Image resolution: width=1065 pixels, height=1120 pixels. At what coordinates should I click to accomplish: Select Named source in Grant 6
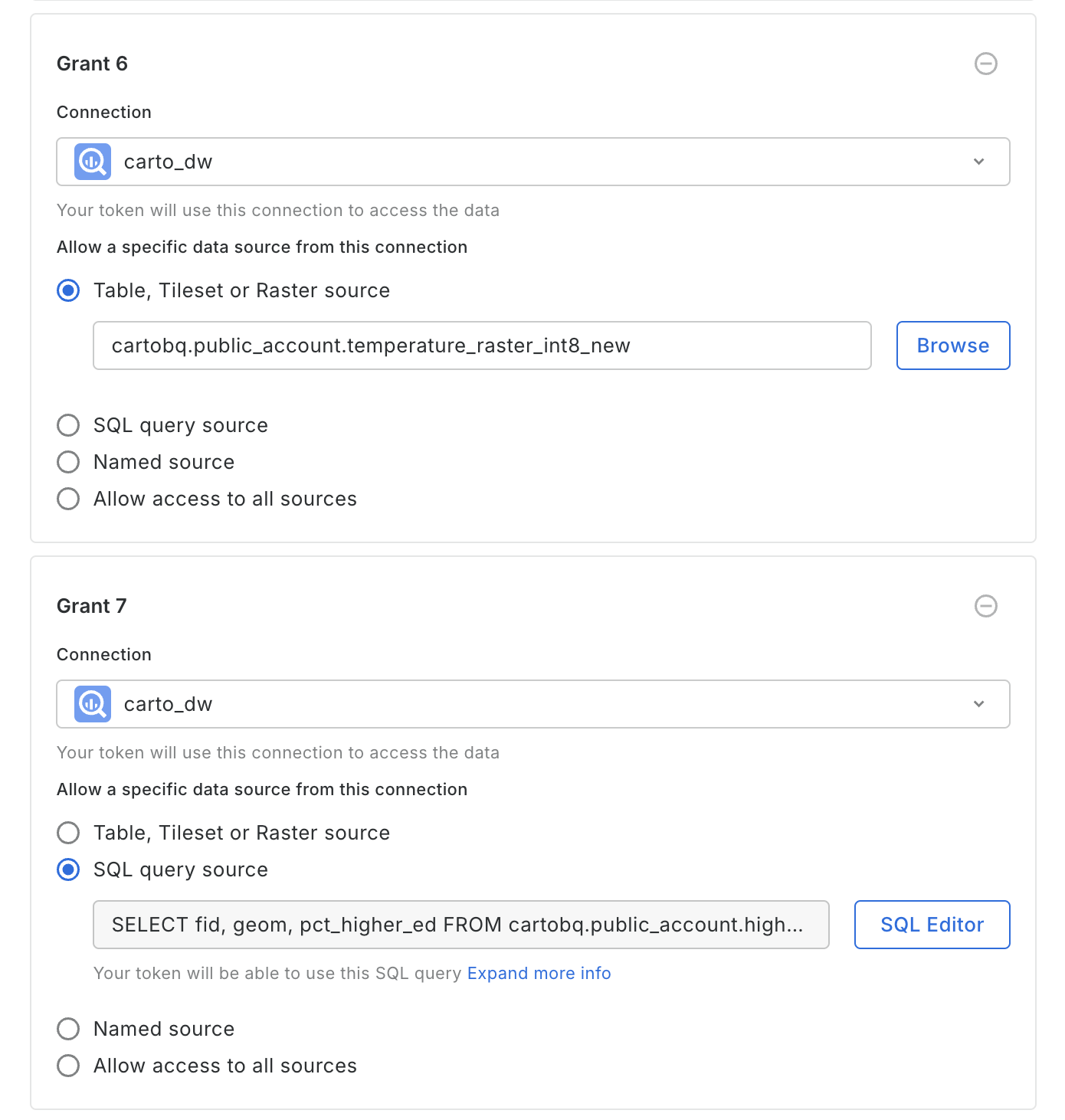[68, 462]
